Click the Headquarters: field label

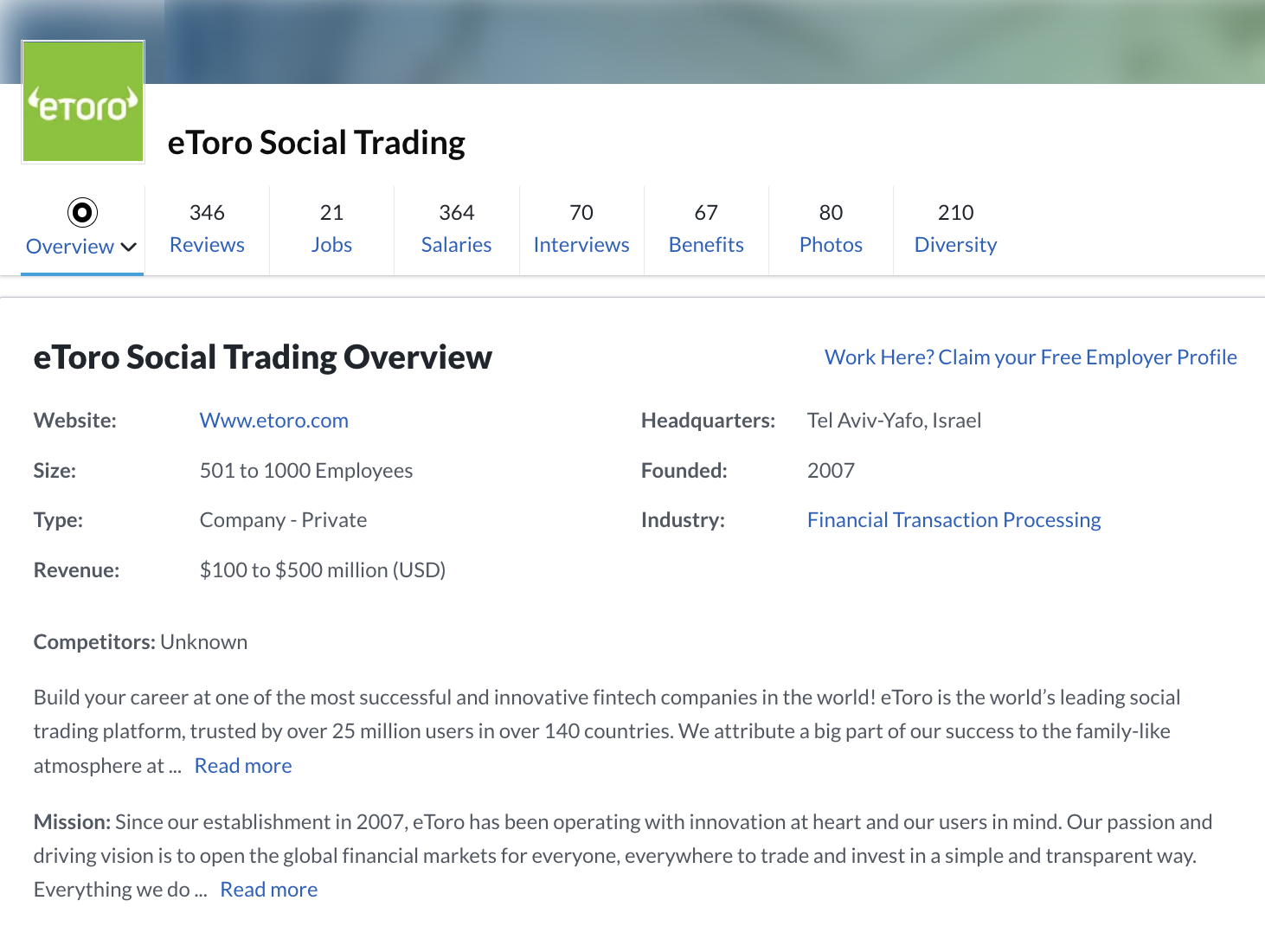pos(708,421)
